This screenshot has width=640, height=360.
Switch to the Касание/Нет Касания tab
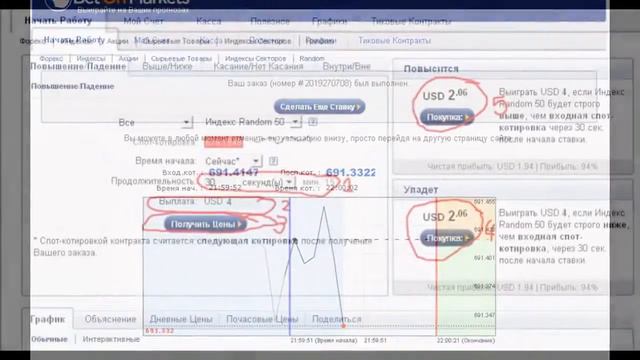tap(258, 66)
